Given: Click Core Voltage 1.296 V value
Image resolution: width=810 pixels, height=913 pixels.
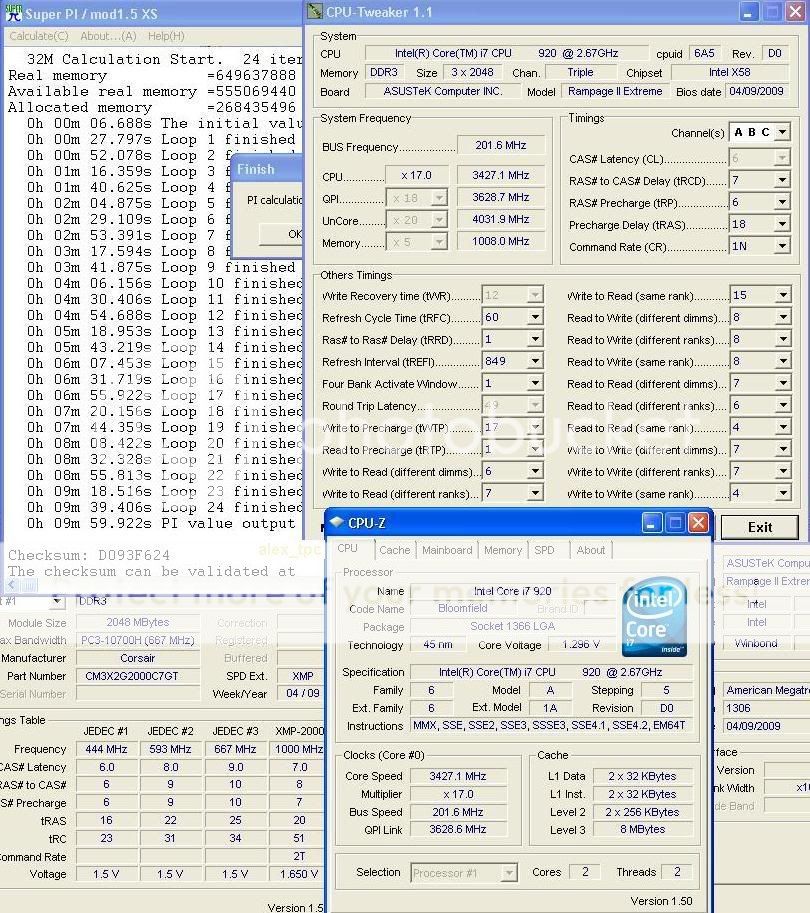Looking at the screenshot, I should 581,645.
